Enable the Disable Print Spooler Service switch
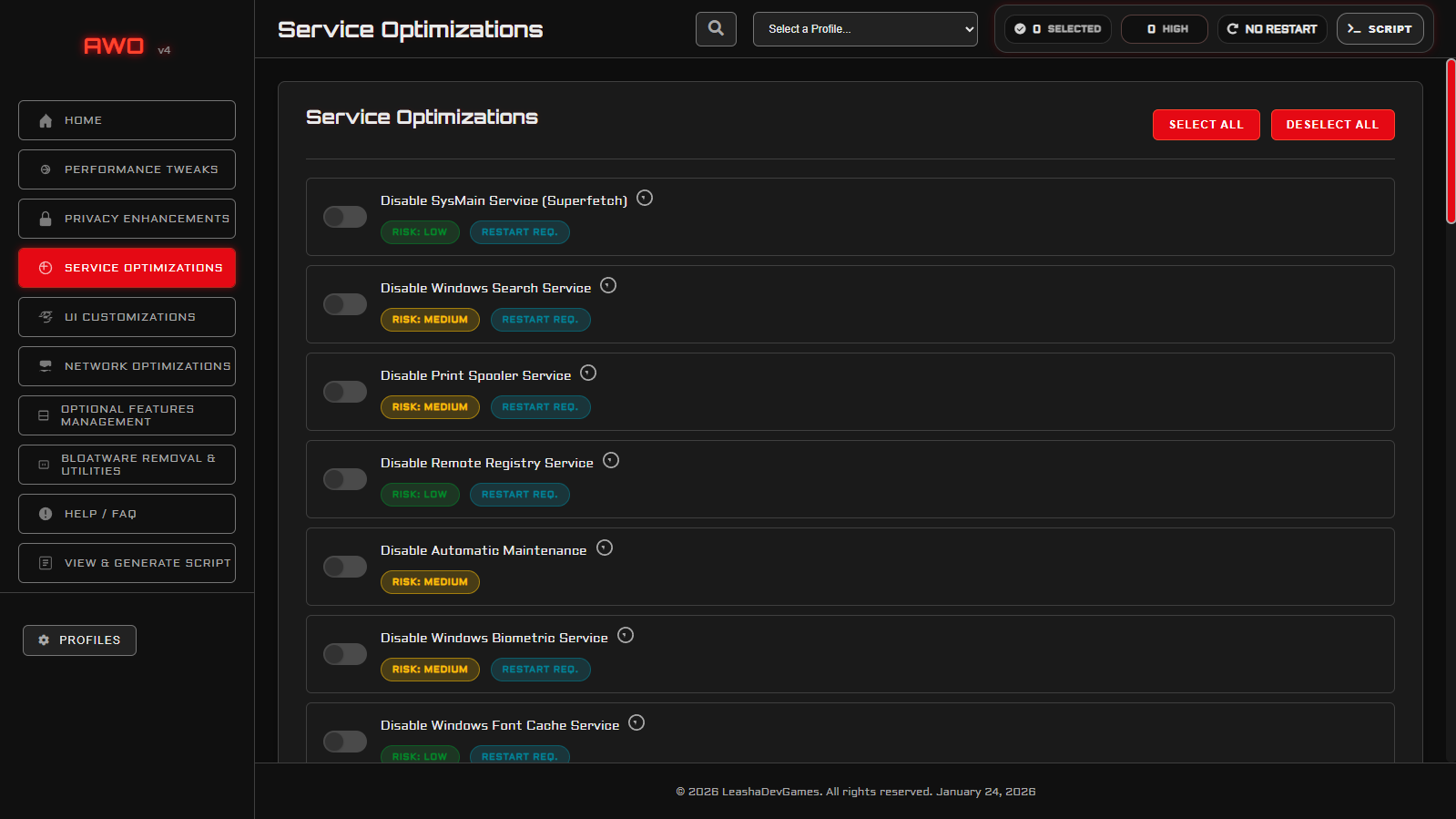Image resolution: width=1456 pixels, height=819 pixels. coord(345,392)
